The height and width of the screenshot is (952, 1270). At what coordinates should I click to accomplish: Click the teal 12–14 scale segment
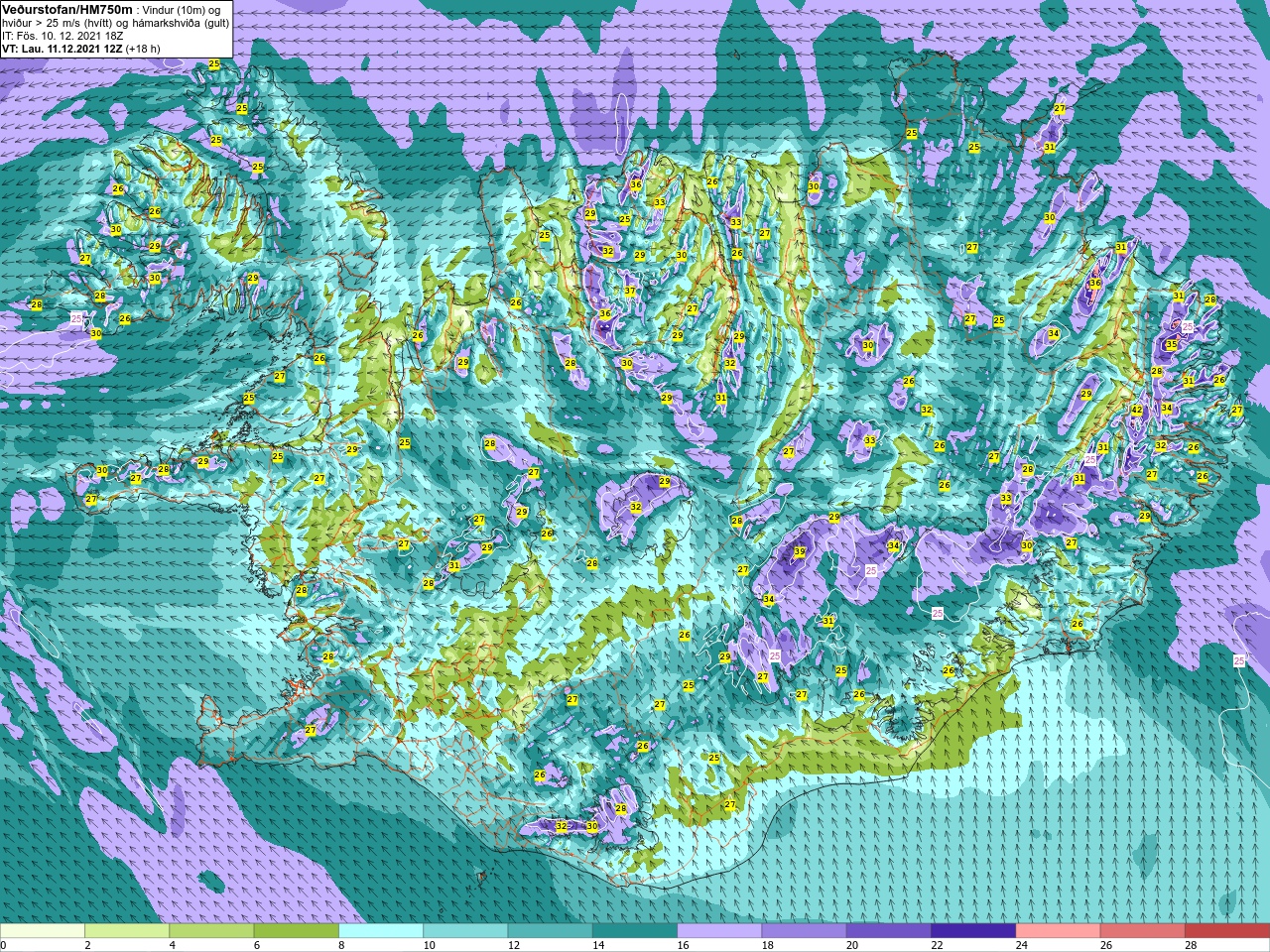coord(551,932)
